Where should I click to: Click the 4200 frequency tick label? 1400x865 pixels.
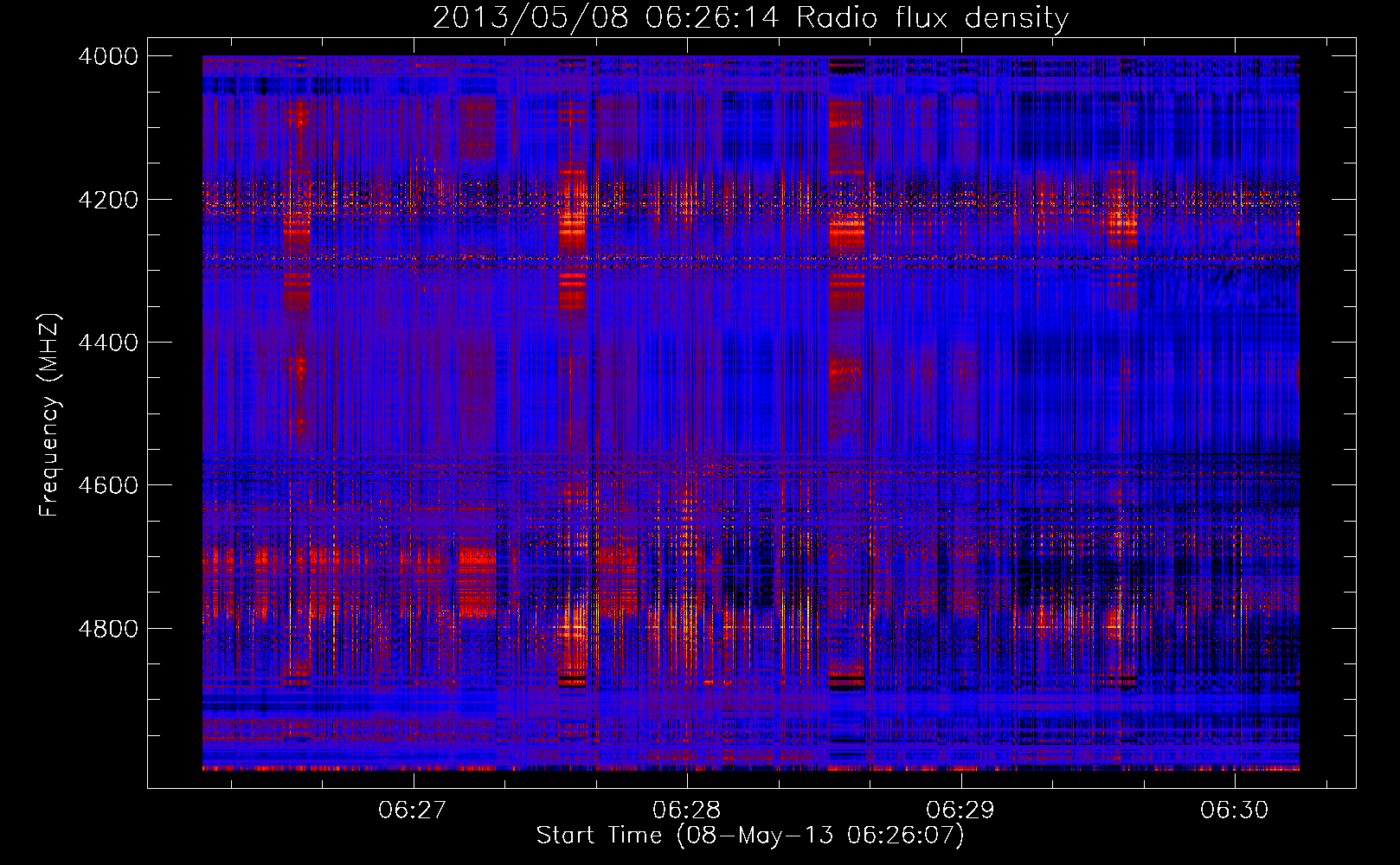pos(108,200)
